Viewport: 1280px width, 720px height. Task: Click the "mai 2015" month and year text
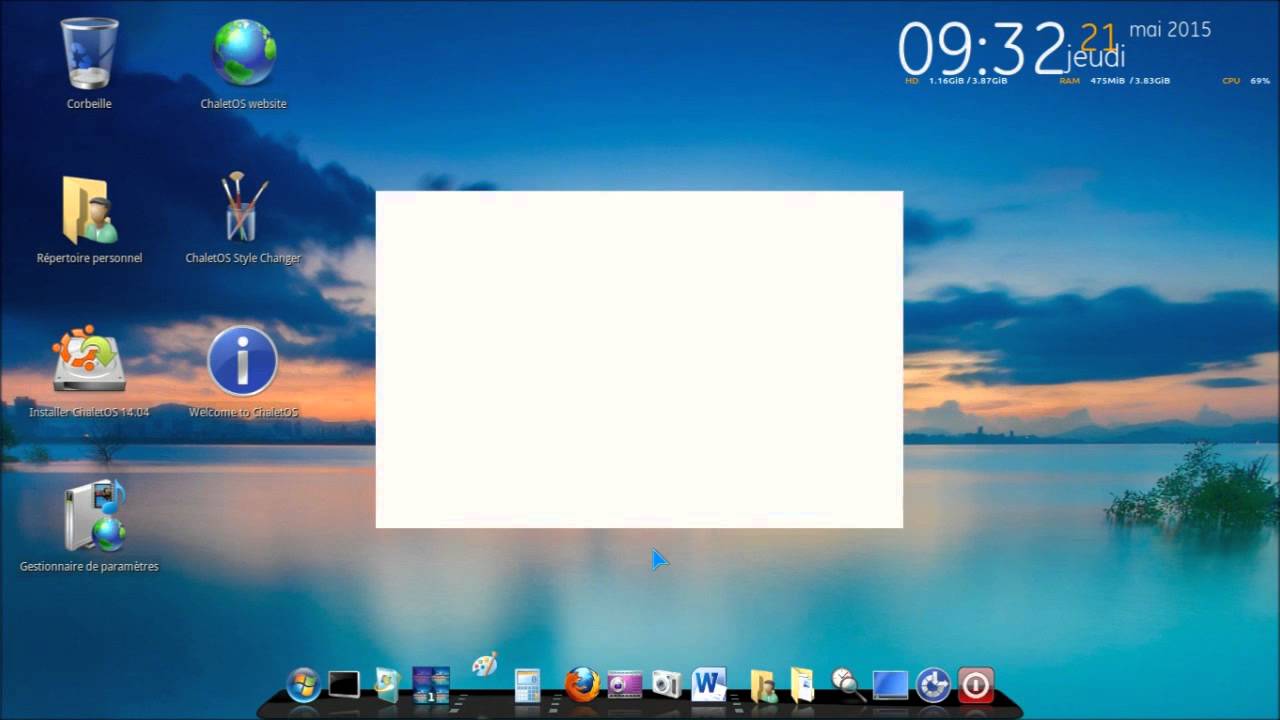point(1170,29)
